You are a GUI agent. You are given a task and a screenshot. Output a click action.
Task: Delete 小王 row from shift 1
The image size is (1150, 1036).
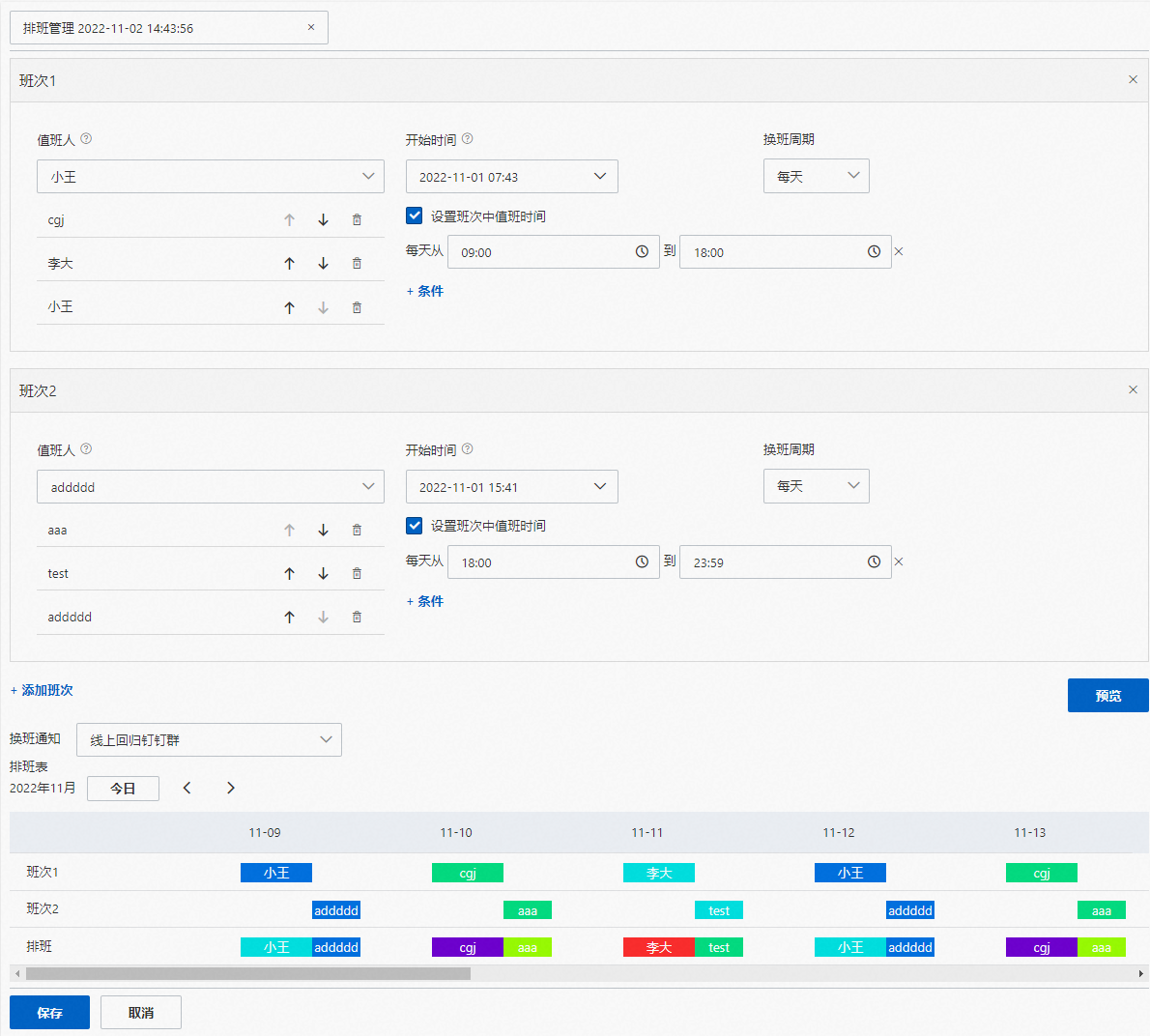[357, 307]
